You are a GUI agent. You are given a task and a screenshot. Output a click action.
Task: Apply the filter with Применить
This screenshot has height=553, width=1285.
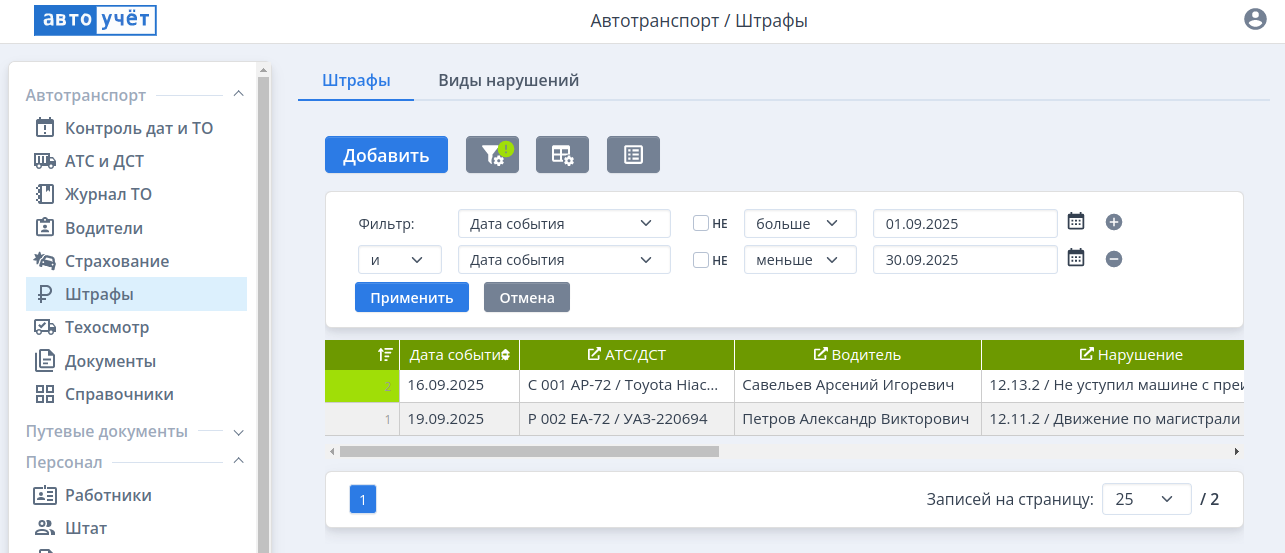click(412, 297)
